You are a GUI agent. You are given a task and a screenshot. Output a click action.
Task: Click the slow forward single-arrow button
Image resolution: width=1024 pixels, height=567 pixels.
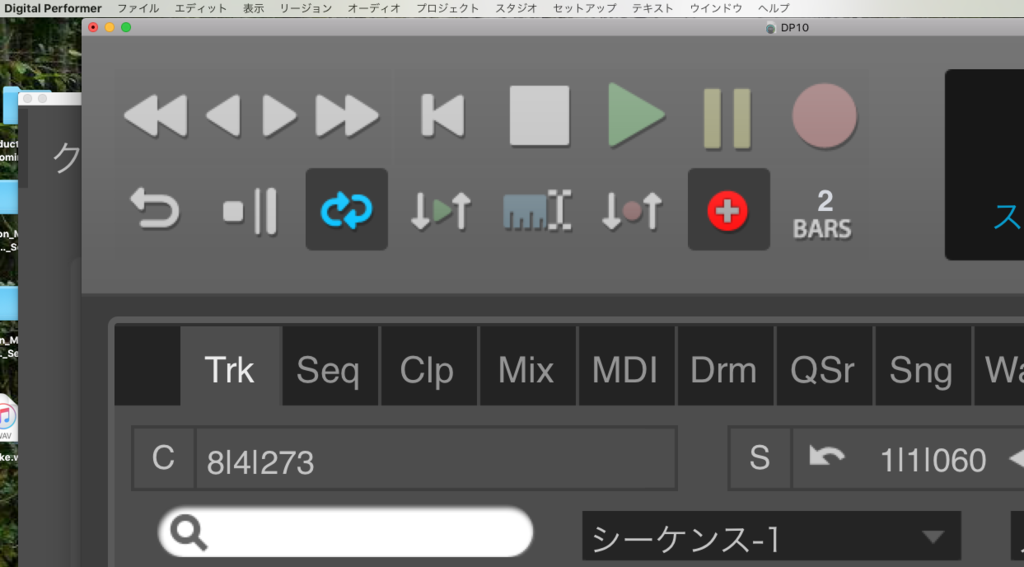[280, 116]
